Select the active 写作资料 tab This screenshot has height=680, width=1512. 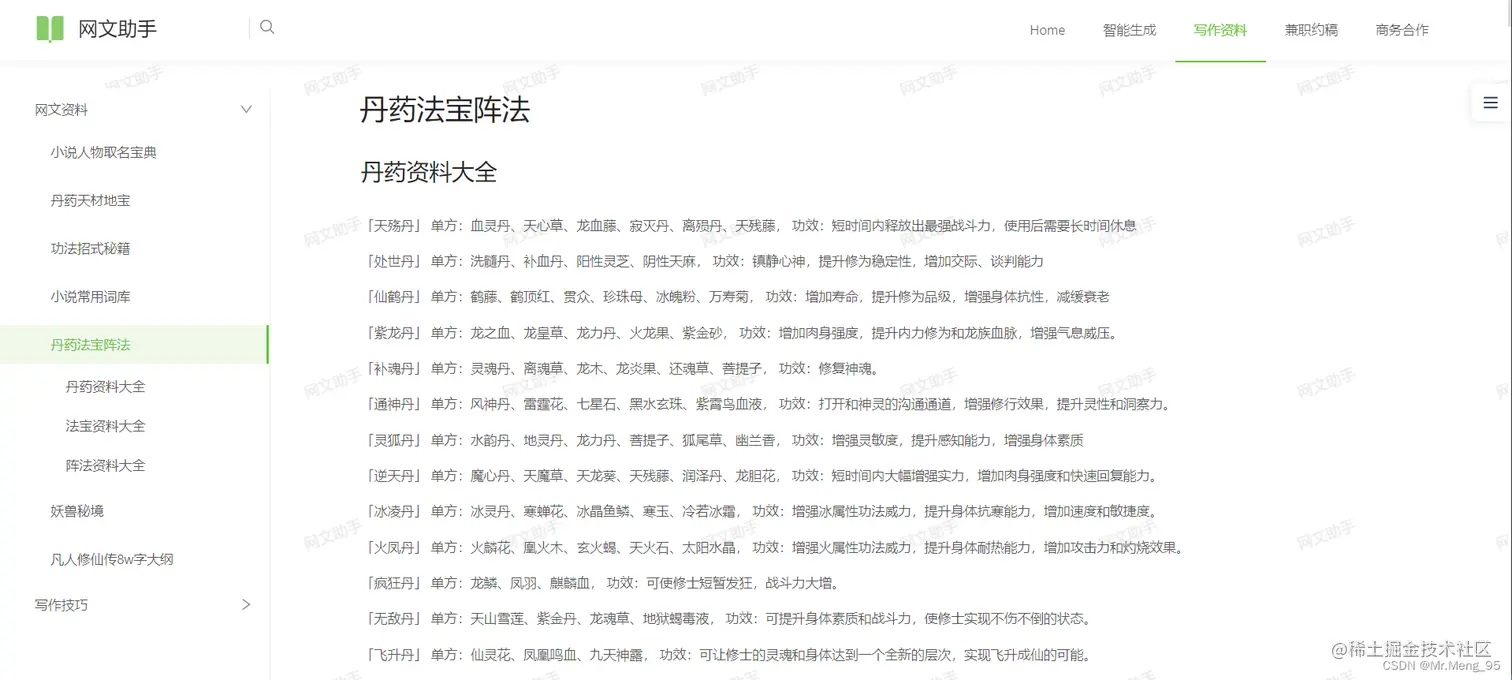tap(1220, 30)
